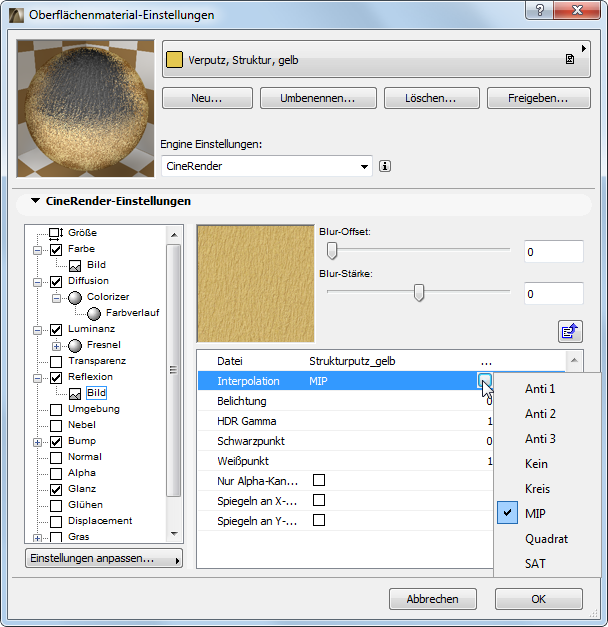Click the library icon in the material name bar
The height and width of the screenshot is (627, 608).
click(x=570, y=60)
